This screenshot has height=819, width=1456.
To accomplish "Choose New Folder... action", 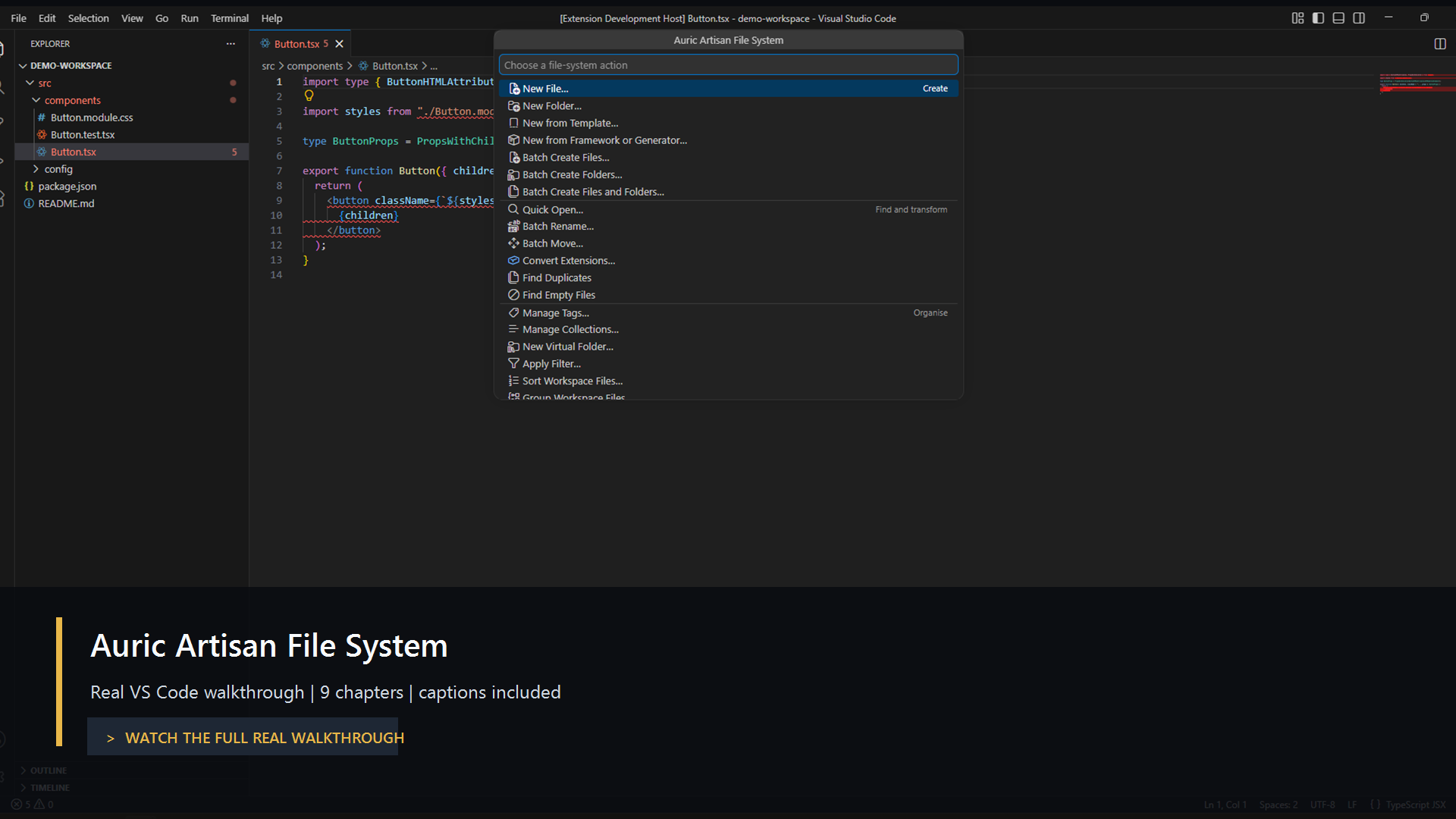I will tap(728, 106).
